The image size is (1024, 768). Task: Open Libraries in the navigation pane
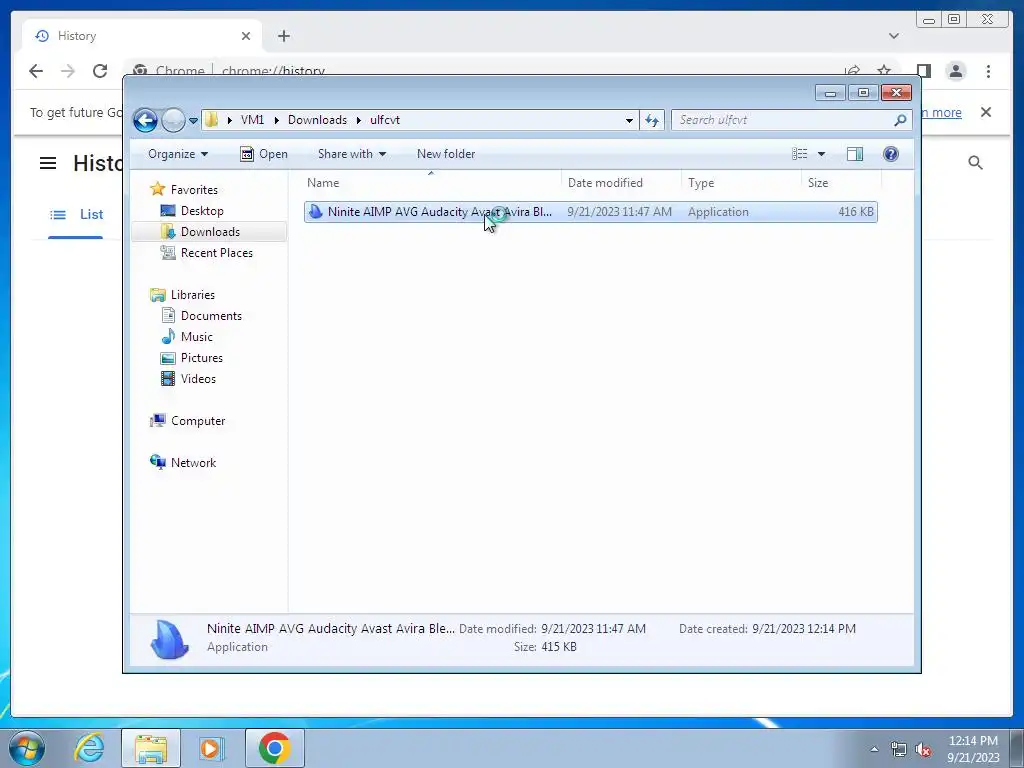(x=193, y=295)
